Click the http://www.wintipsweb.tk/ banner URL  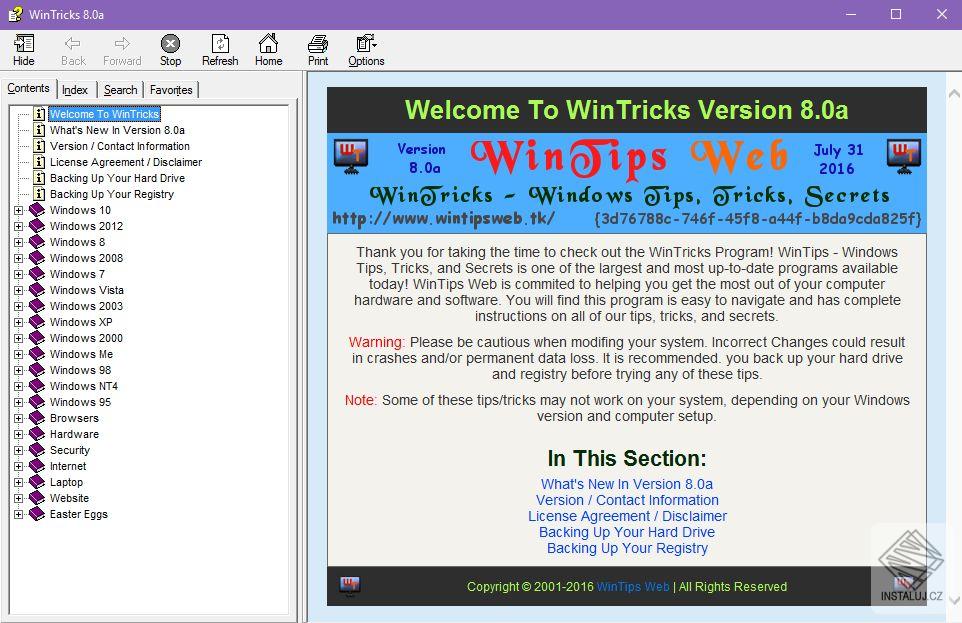pos(443,219)
